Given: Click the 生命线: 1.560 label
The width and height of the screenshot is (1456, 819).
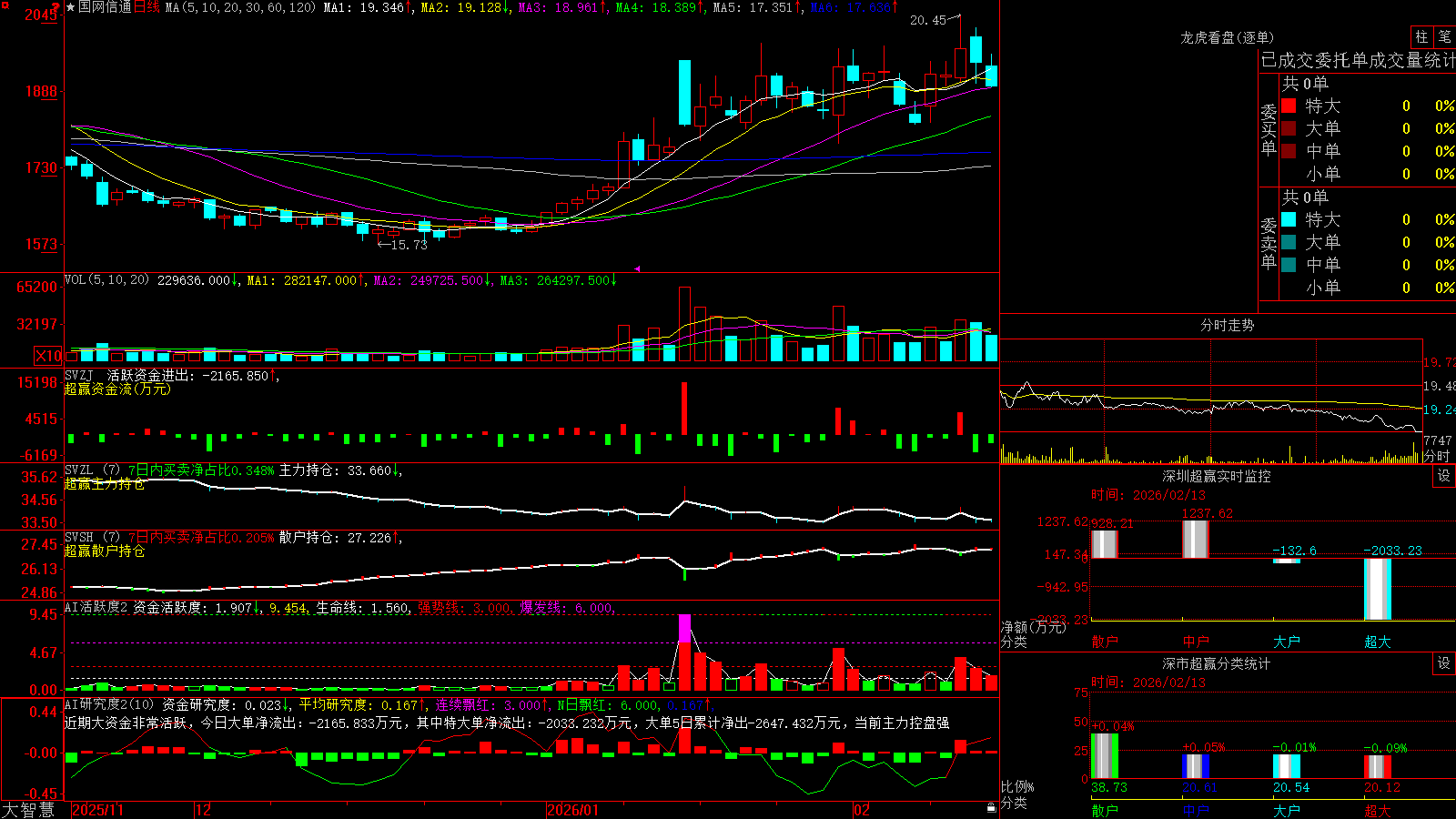Looking at the screenshot, I should [362, 608].
